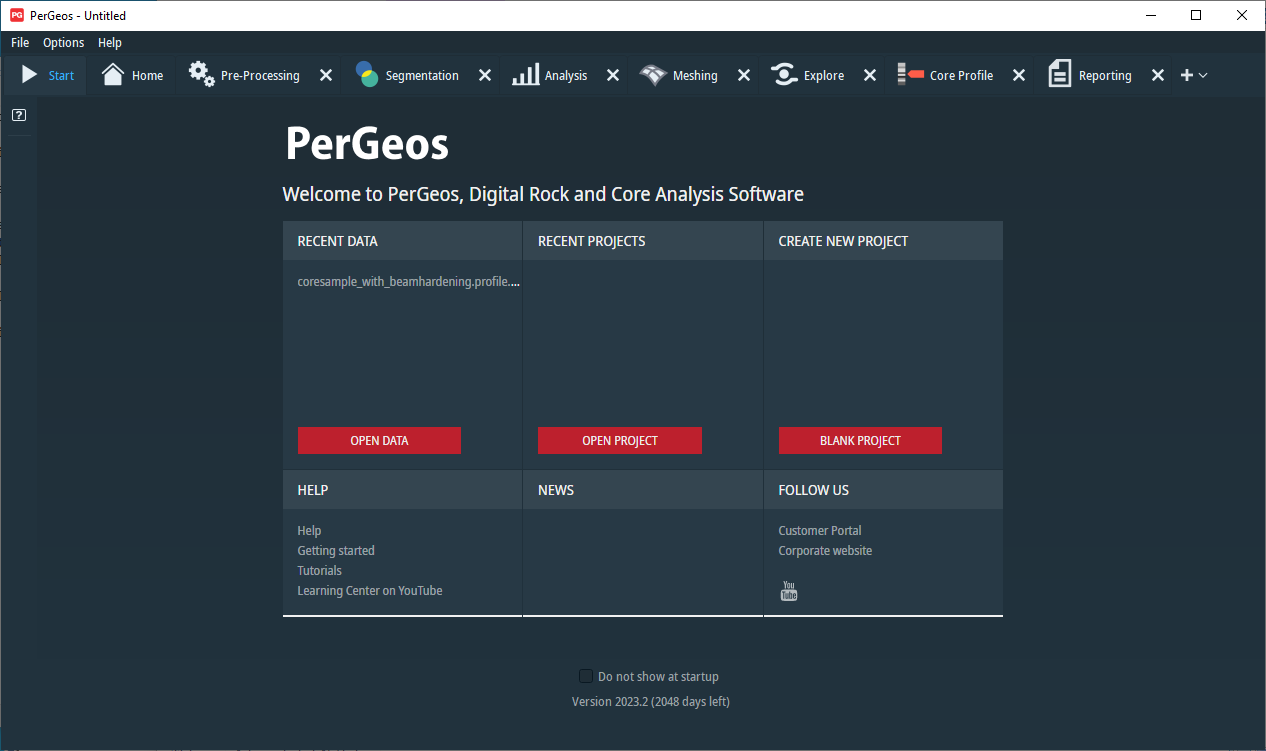Screen dimensions: 1266x751
Task: Close the Analysis workroom tab
Action: (613, 75)
